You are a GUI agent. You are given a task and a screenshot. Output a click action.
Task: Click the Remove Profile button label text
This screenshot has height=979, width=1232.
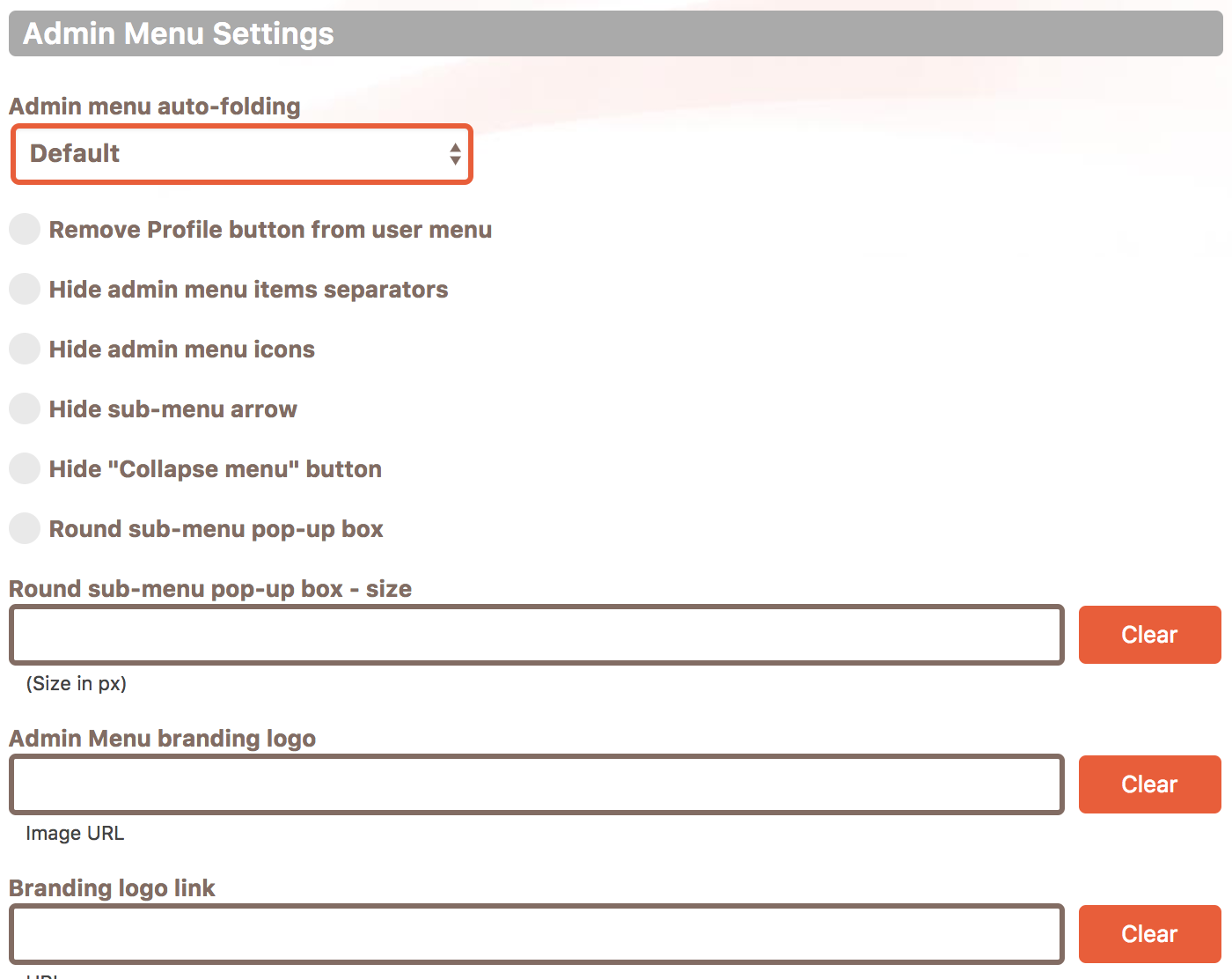pyautogui.click(x=270, y=230)
